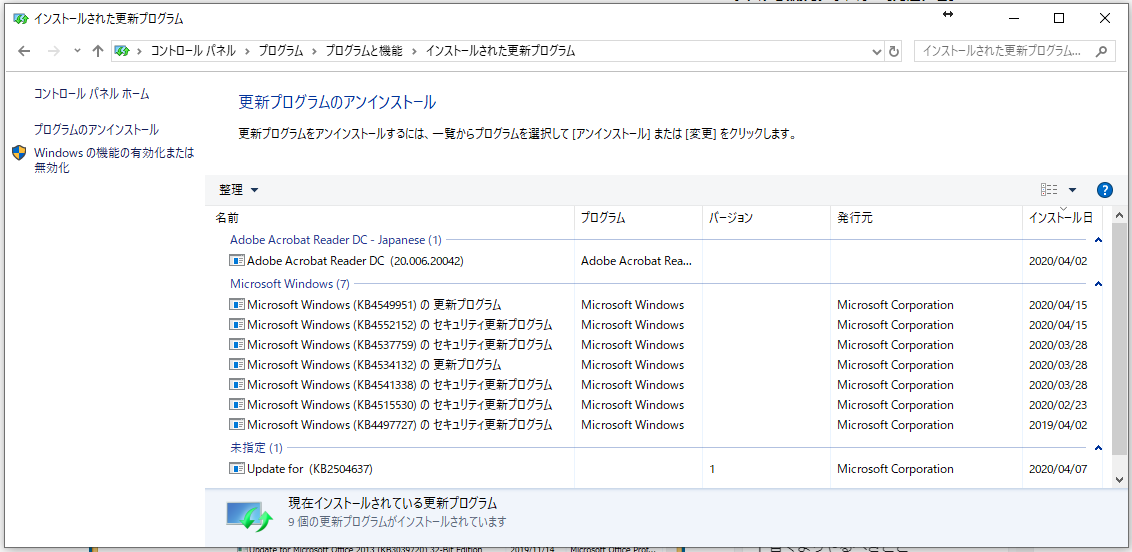This screenshot has height=552, width=1132.
Task: Select 未指定 (1) group header
Action: (x=256, y=448)
